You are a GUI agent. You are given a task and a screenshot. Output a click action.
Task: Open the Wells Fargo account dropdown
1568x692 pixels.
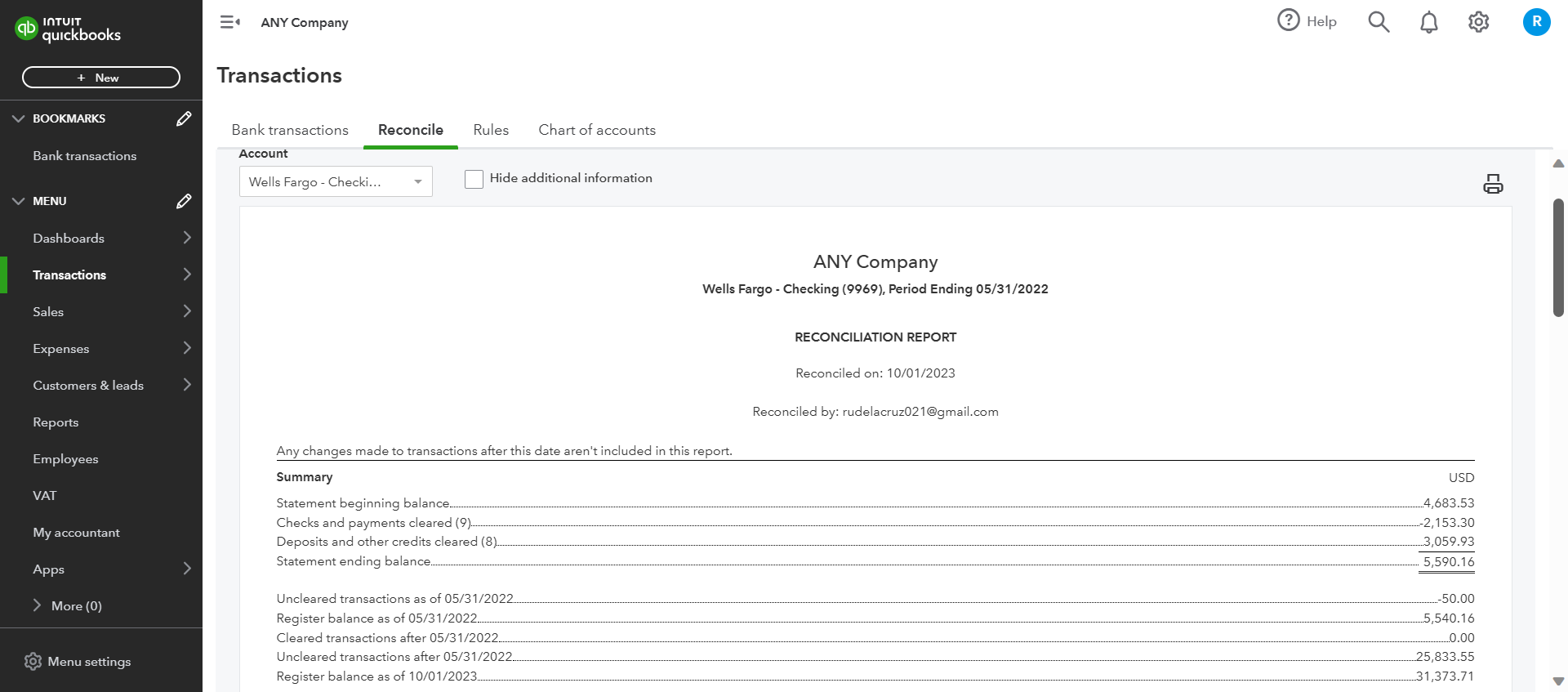336,181
